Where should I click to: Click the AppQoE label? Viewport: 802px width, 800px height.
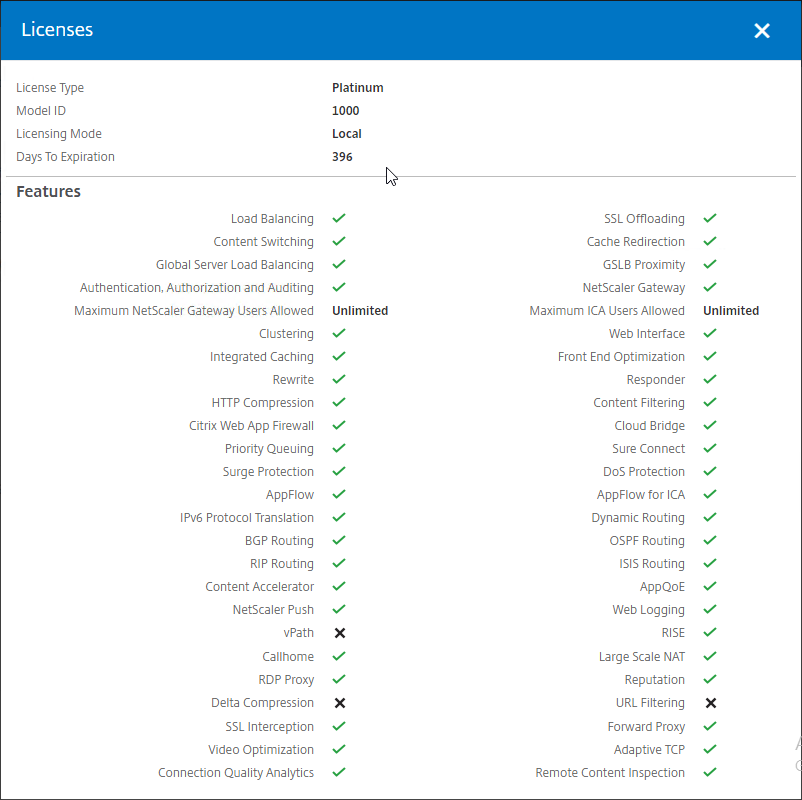point(662,587)
